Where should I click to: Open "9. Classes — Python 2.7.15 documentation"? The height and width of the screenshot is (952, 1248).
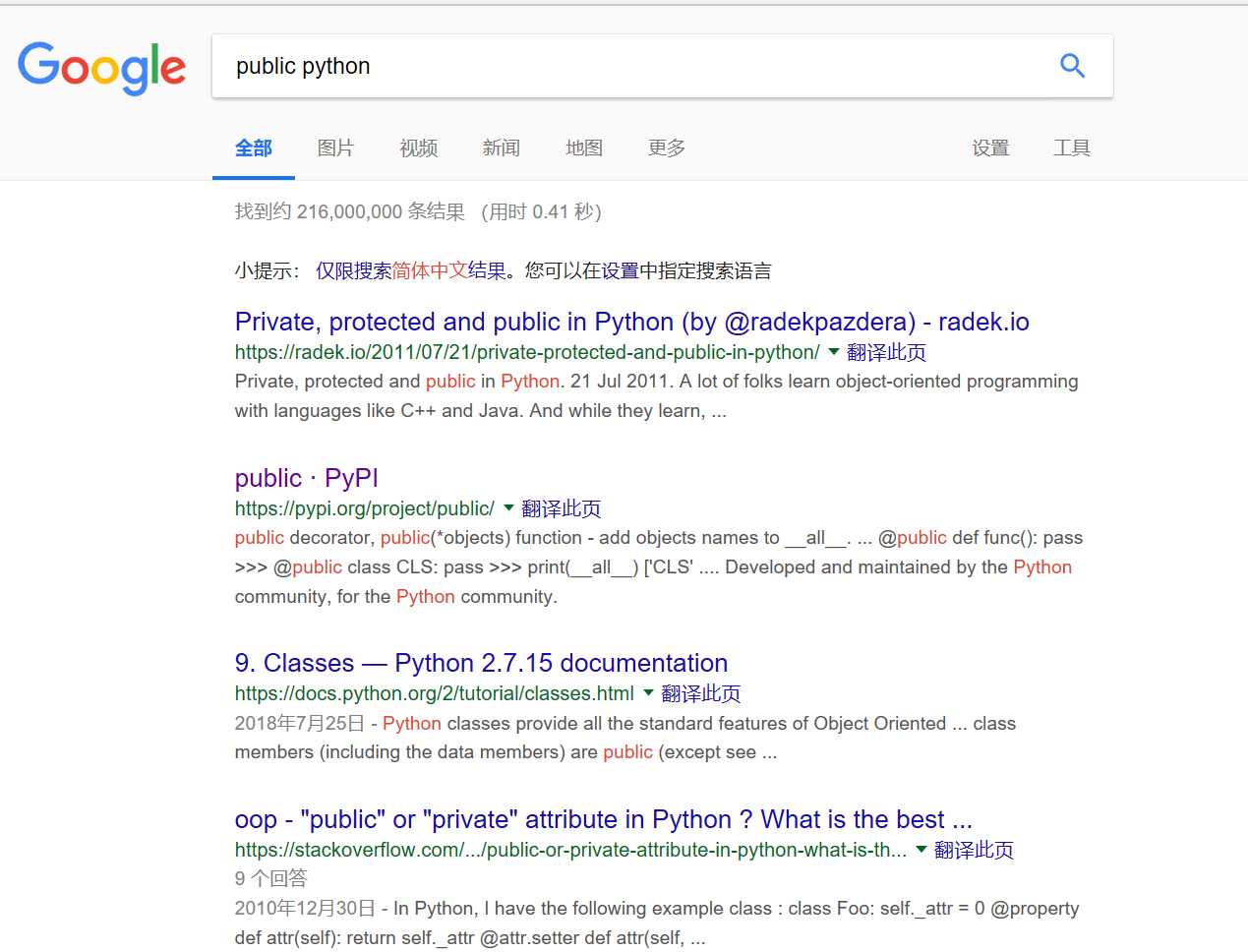pos(481,664)
